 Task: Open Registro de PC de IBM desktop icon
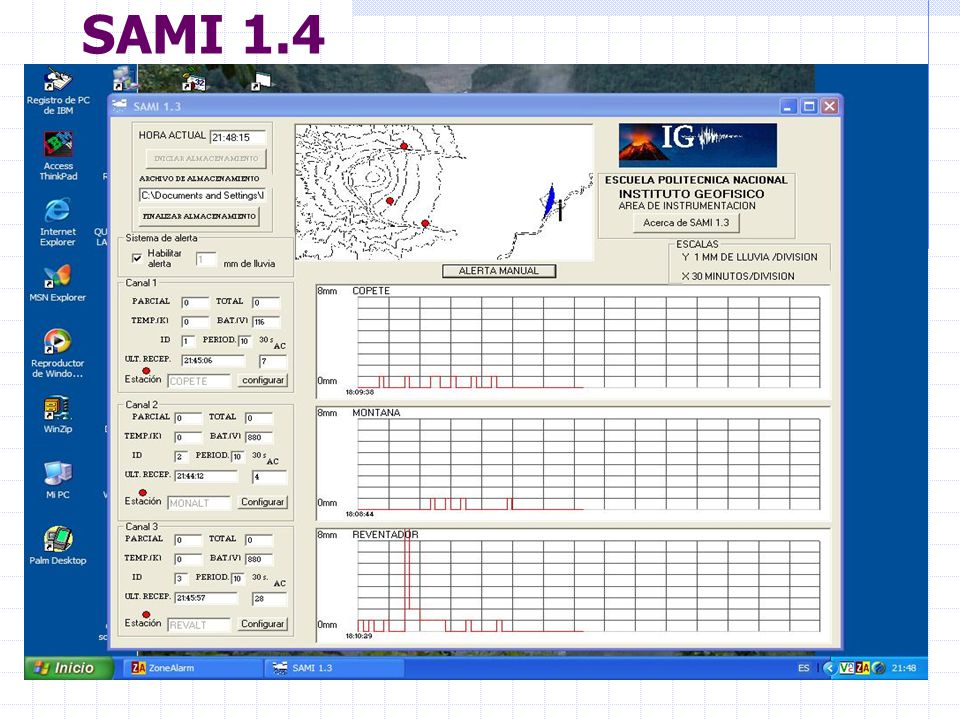pos(58,92)
